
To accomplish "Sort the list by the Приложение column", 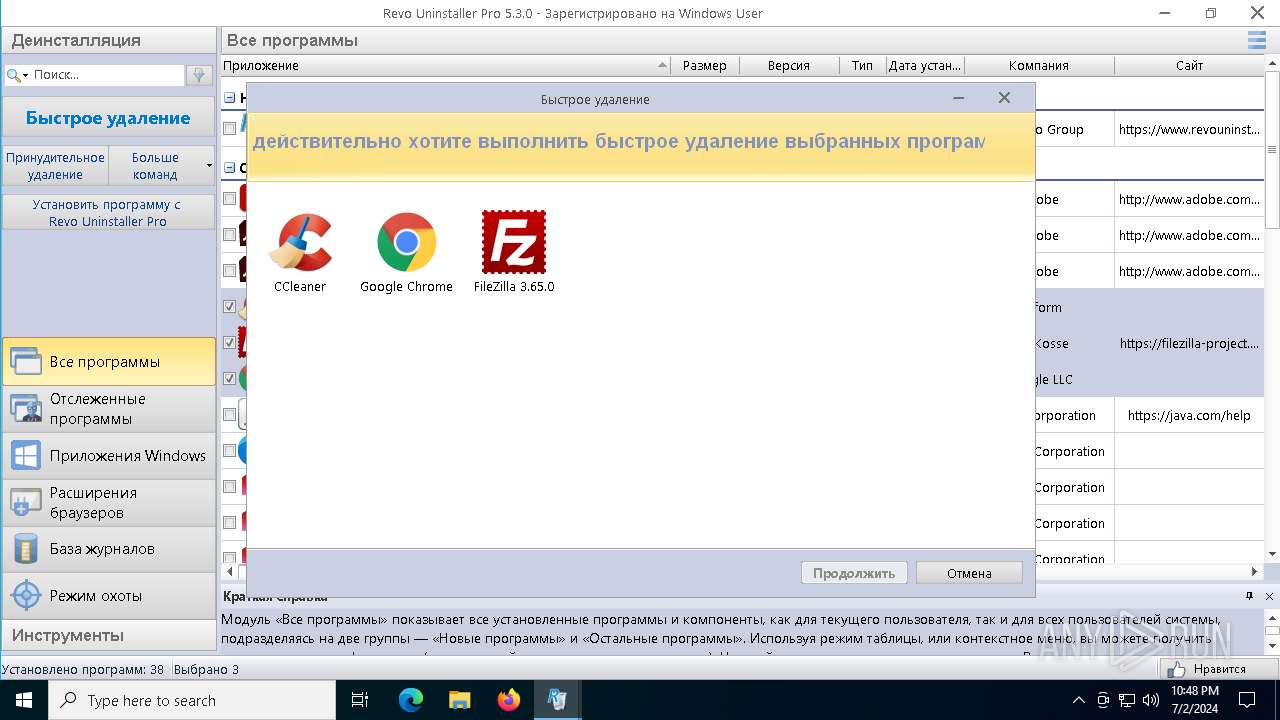I will (444, 66).
